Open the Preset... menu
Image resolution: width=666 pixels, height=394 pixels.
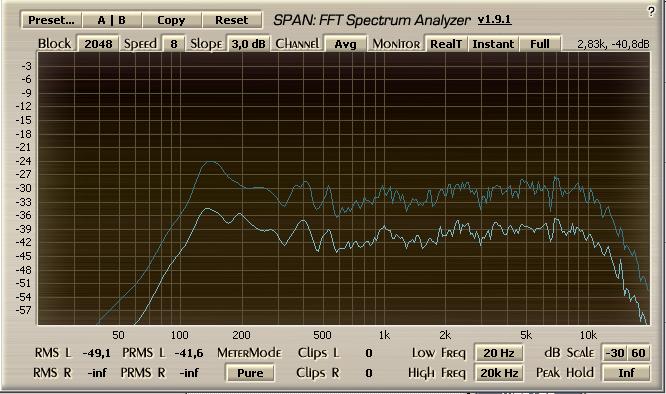click(x=51, y=20)
